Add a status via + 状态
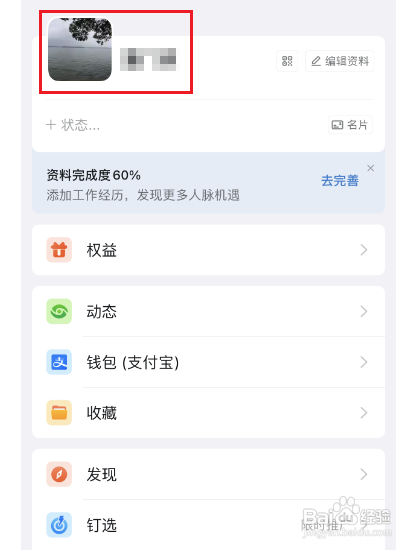420x550 pixels. click(x=73, y=125)
